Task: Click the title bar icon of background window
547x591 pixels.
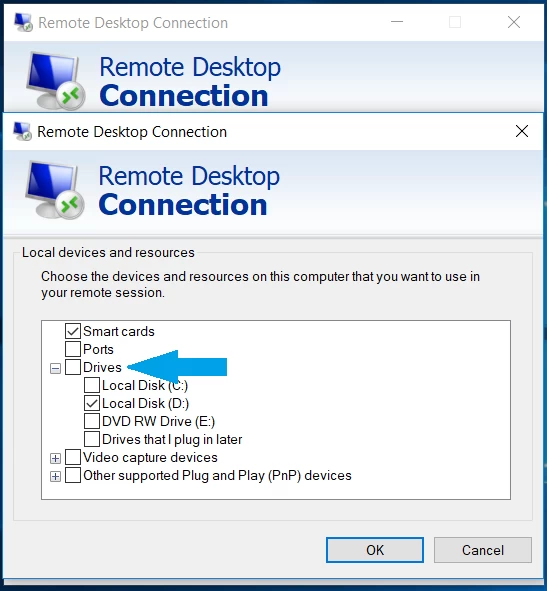Action: point(23,22)
